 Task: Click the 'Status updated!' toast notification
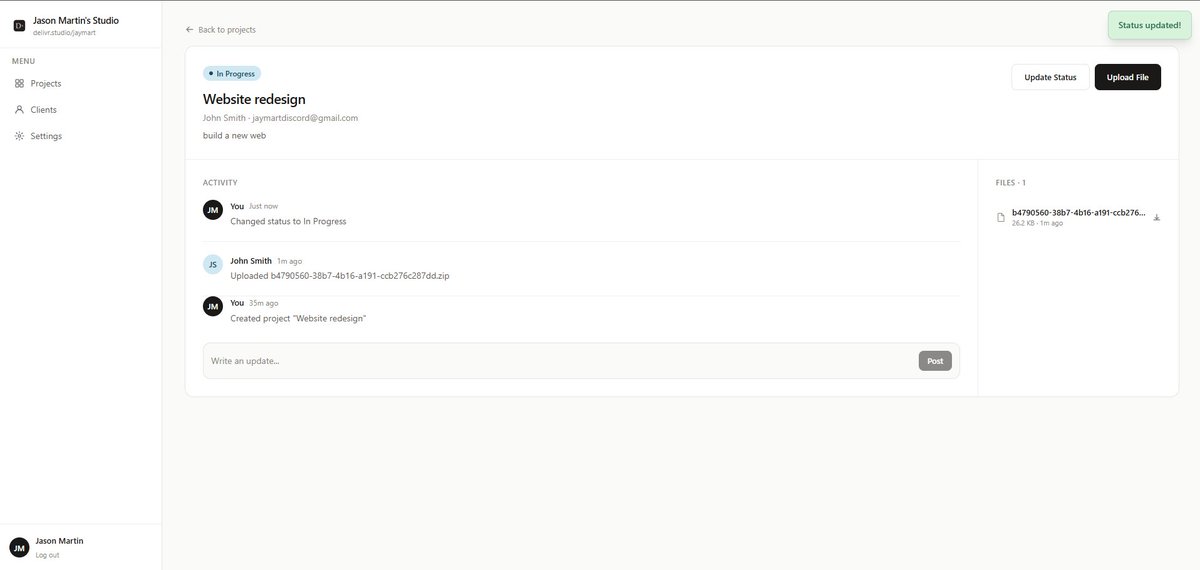pyautogui.click(x=1149, y=25)
